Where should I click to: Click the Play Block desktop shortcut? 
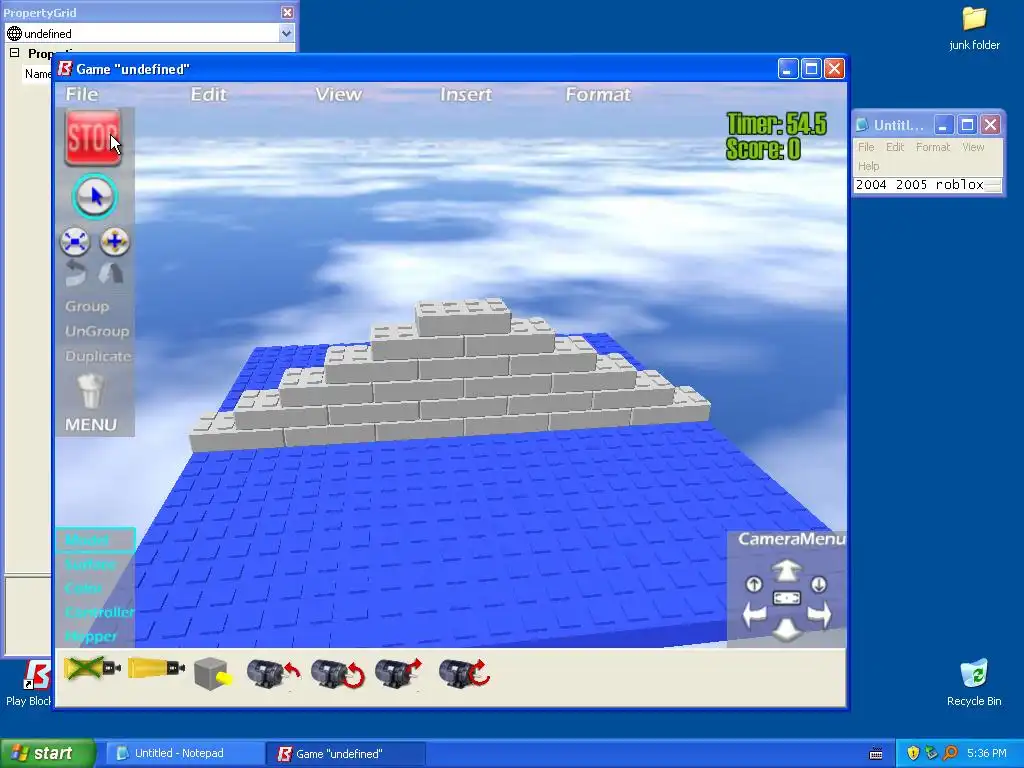[29, 683]
